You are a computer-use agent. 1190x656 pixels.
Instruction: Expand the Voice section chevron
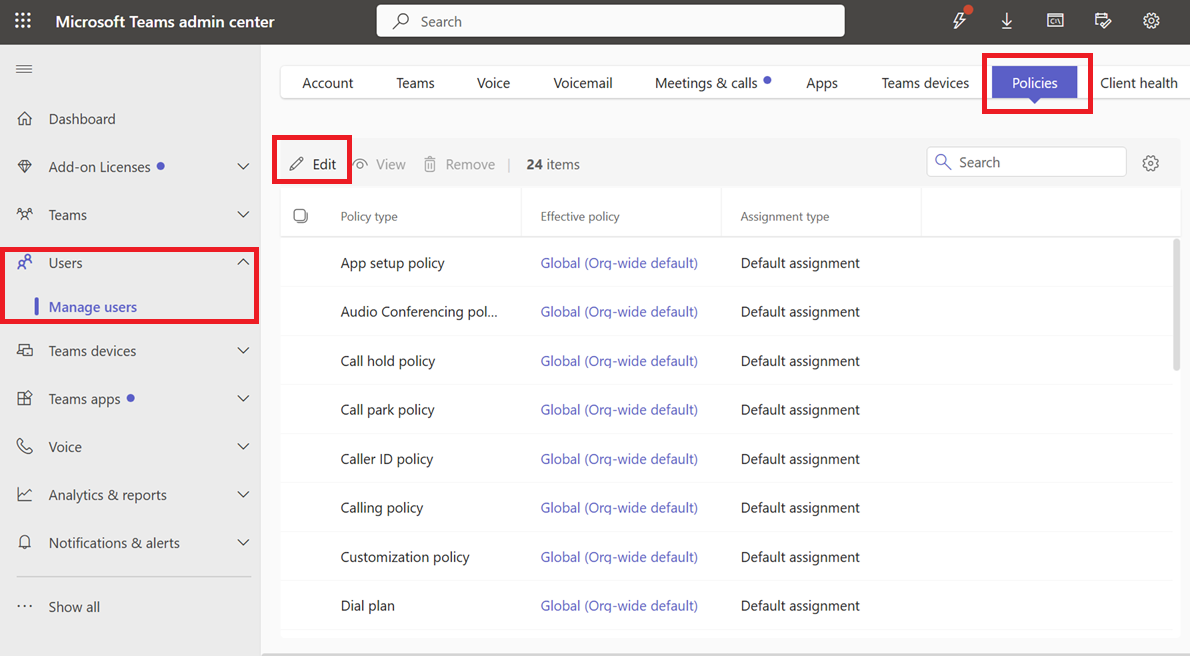tap(243, 446)
